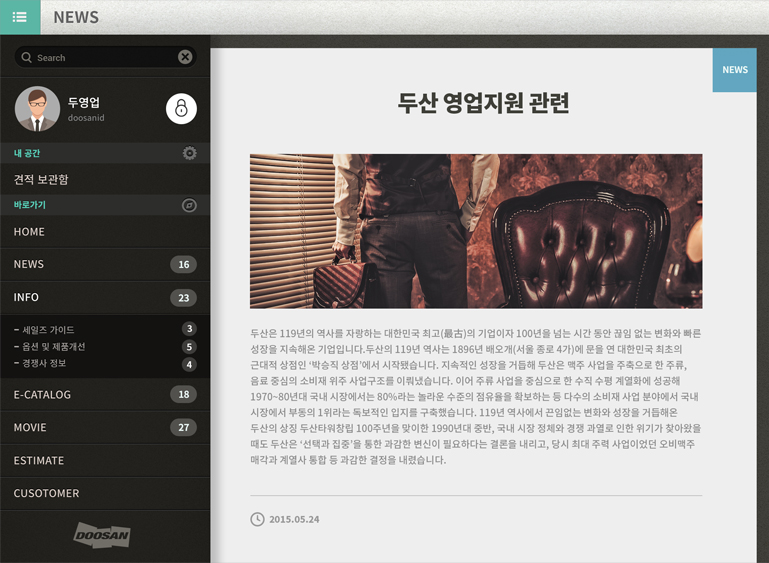Open 경쟁사 정보 submenu
This screenshot has height=563, width=769.
(x=105, y=363)
